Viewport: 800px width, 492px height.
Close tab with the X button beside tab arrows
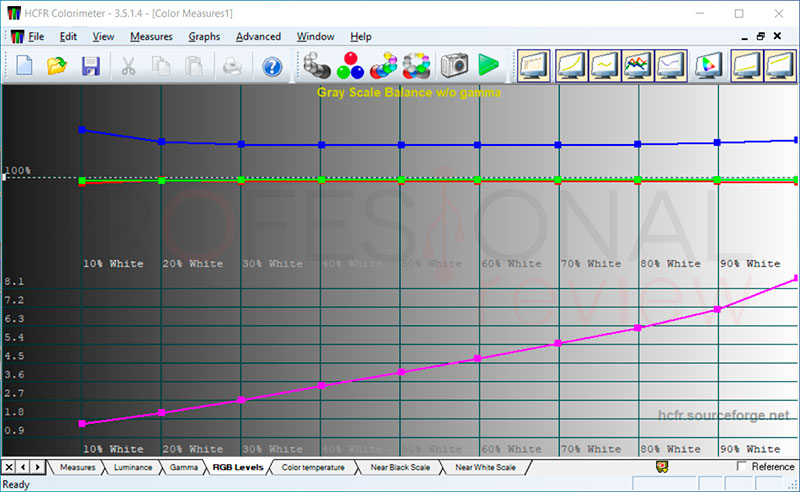[x=9, y=467]
